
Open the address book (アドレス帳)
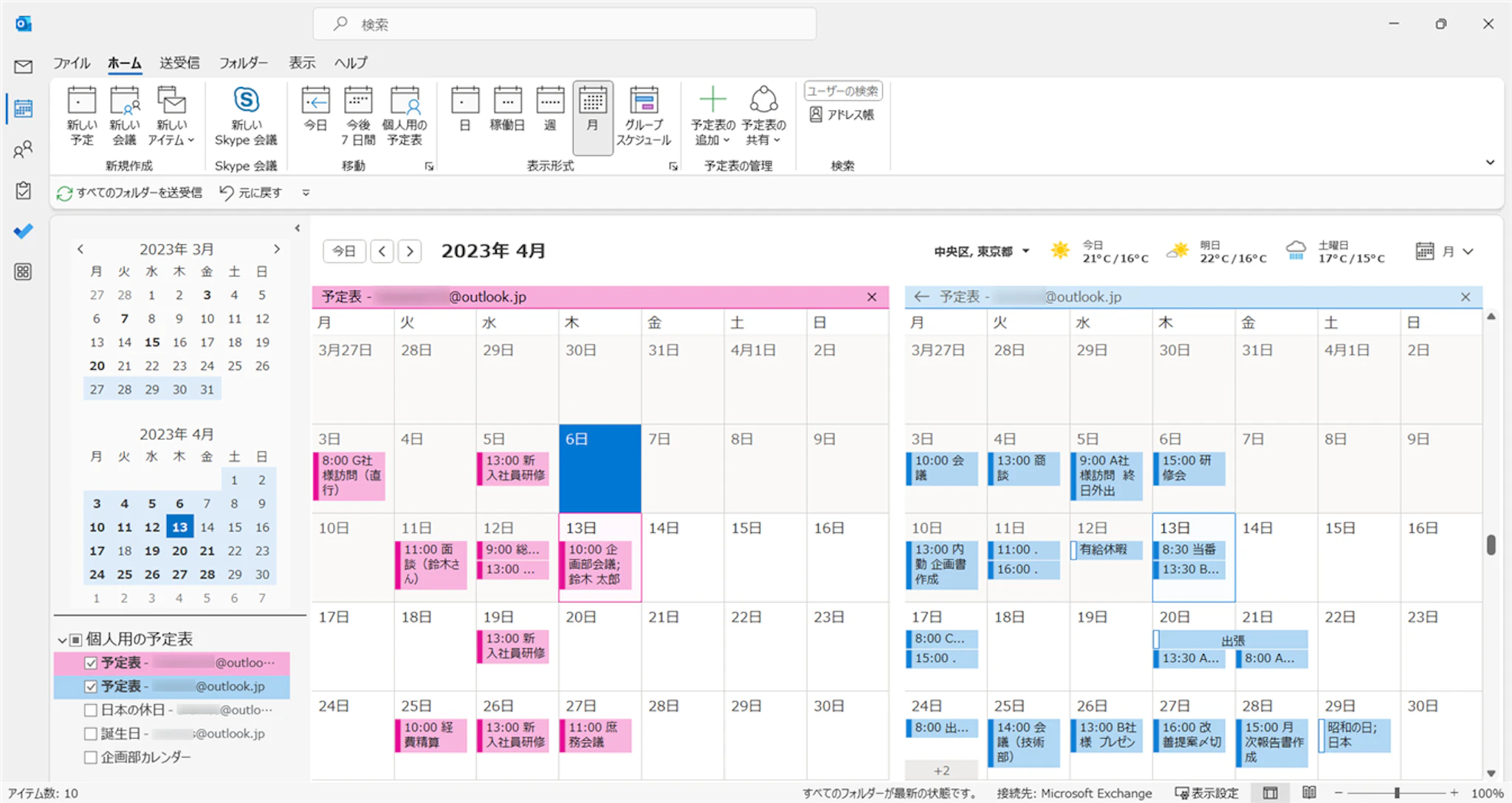pyautogui.click(x=842, y=114)
